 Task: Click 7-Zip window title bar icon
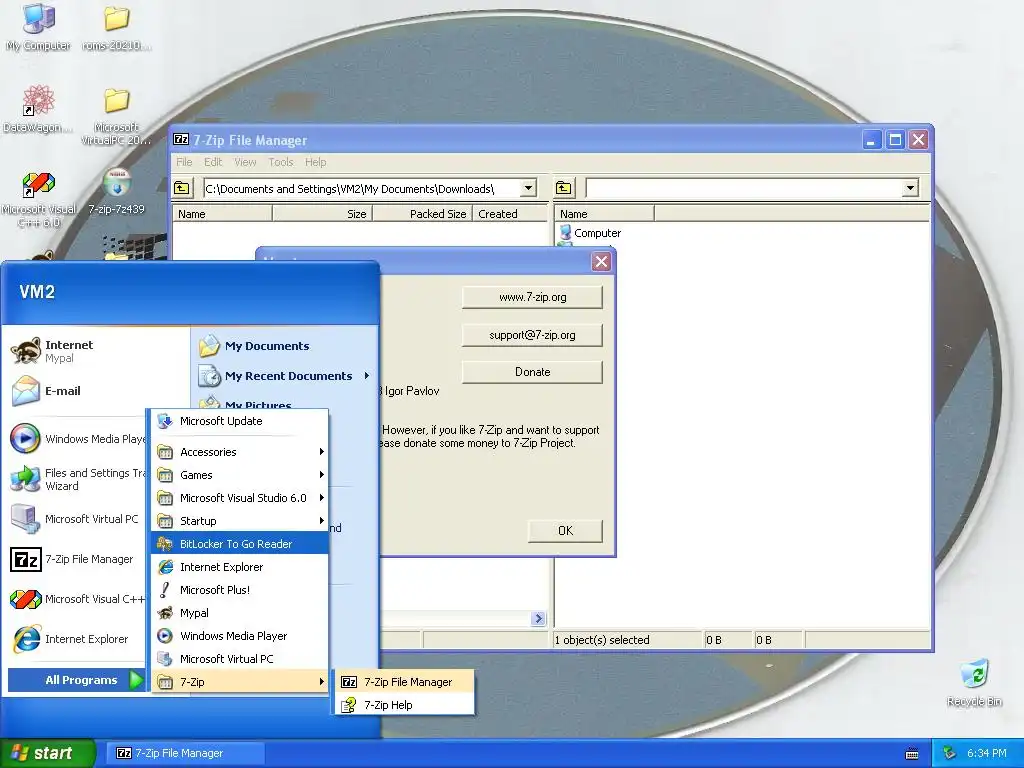click(x=181, y=139)
